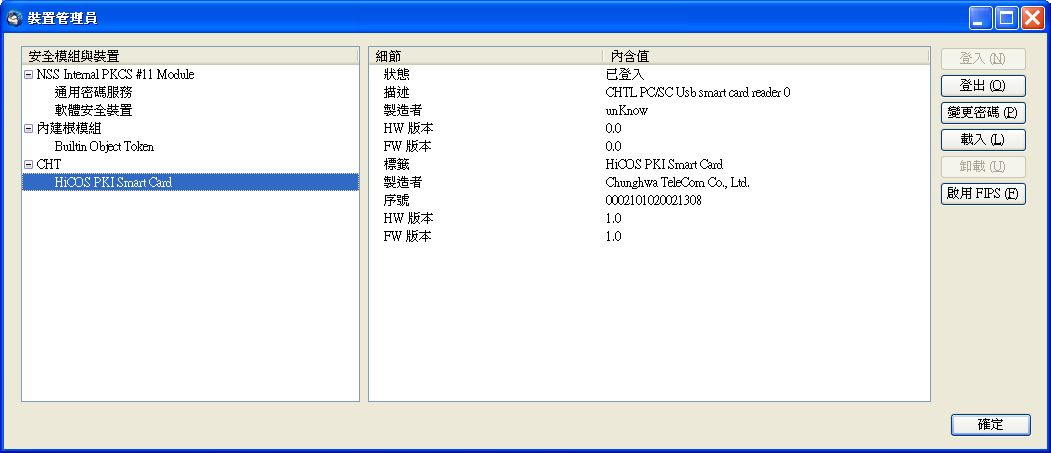The image size is (1051, 453).
Task: Select NSS Internal PKCS #11 Module label
Action: [115, 74]
